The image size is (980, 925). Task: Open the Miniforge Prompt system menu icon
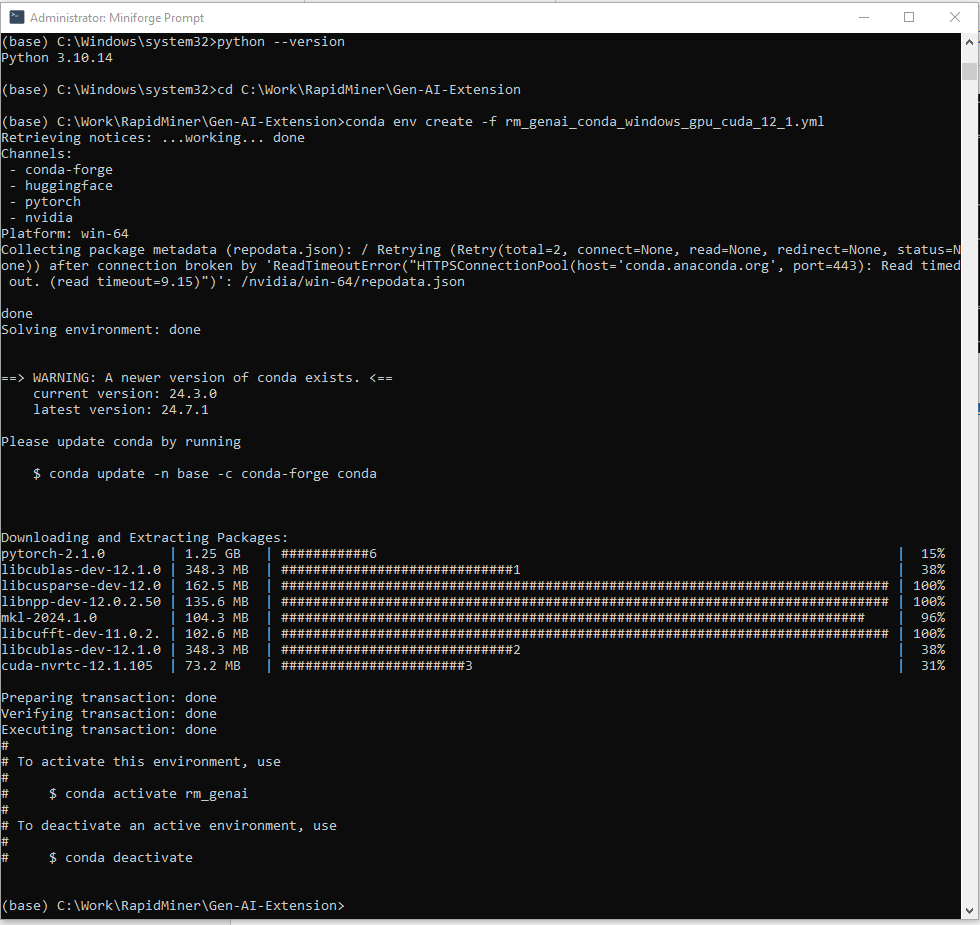pos(15,17)
